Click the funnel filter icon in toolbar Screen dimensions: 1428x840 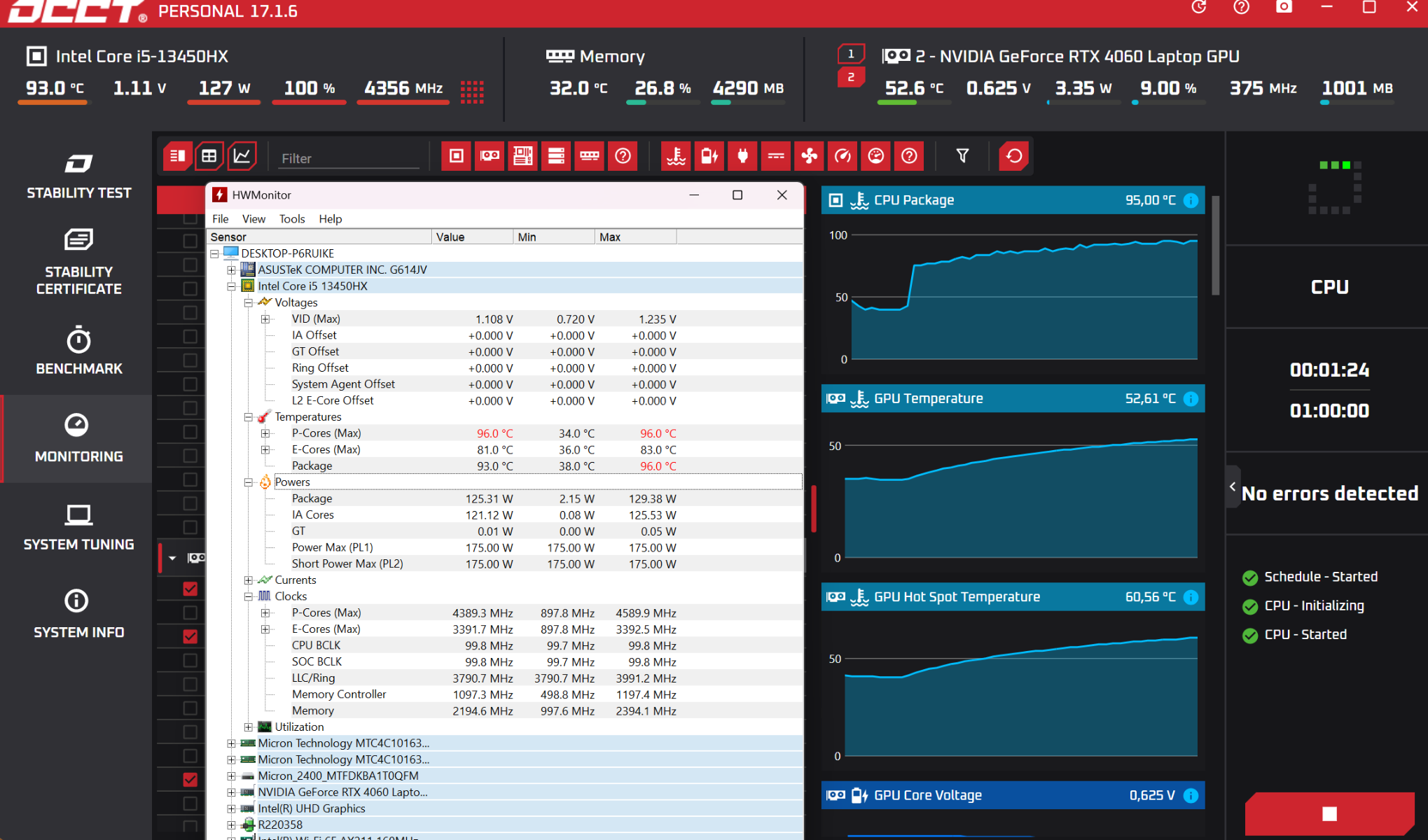click(962, 156)
